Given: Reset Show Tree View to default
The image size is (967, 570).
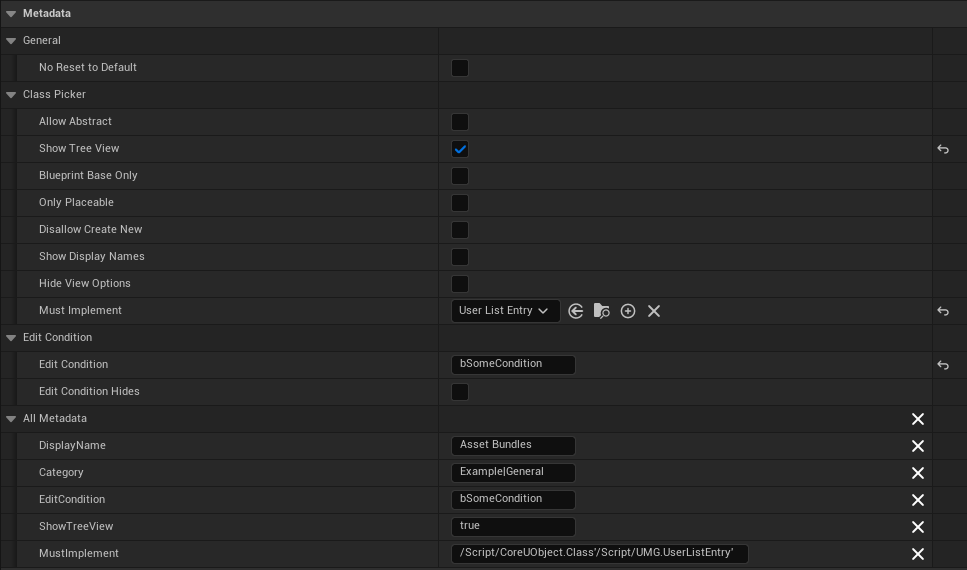Looking at the screenshot, I should coord(943,149).
